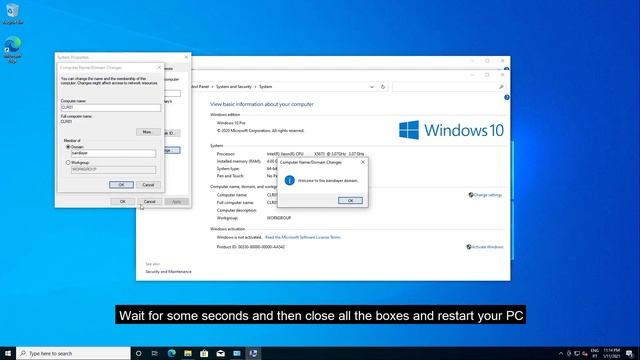
Task: Select the Microsoft Edge desktop shortcut
Action: click(13, 49)
